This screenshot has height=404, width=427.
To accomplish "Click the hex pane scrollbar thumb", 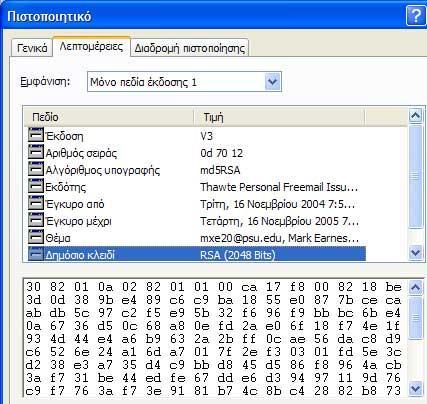I will coord(415,317).
